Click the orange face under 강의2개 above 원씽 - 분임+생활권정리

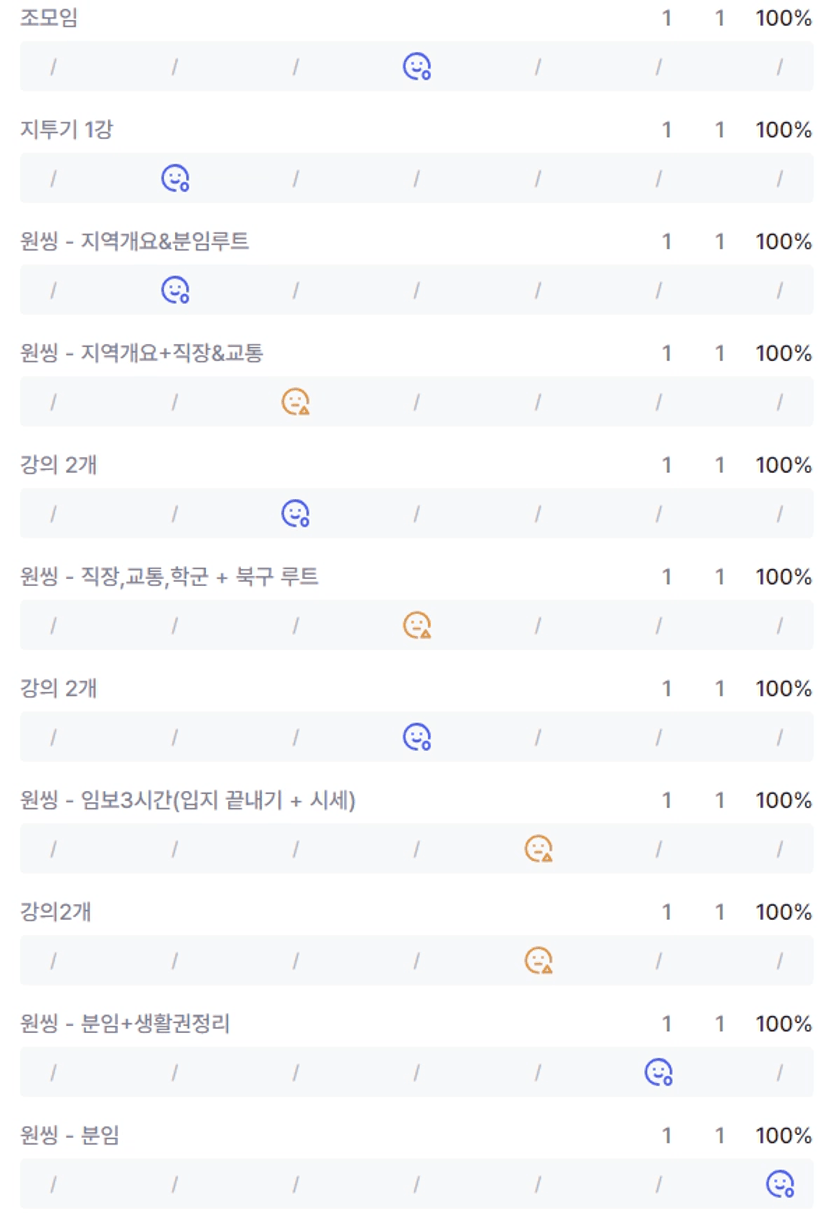tap(538, 961)
